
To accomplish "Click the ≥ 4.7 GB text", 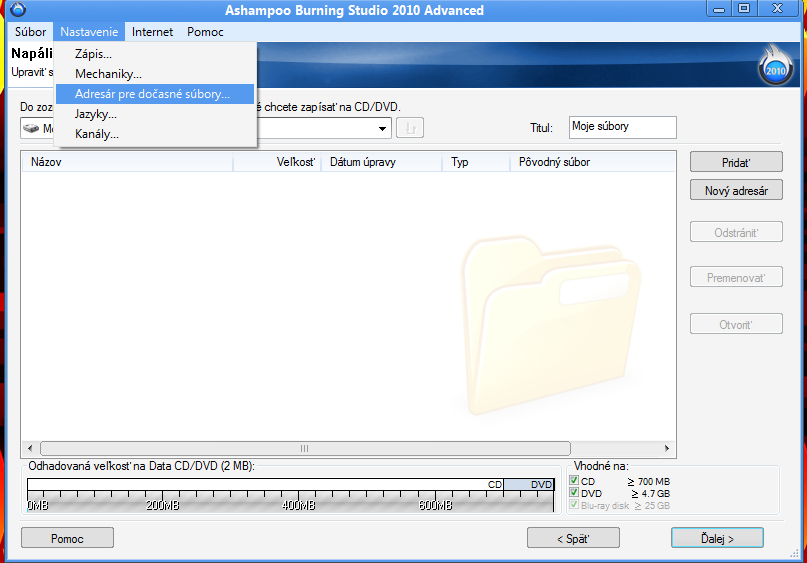I will [651, 494].
